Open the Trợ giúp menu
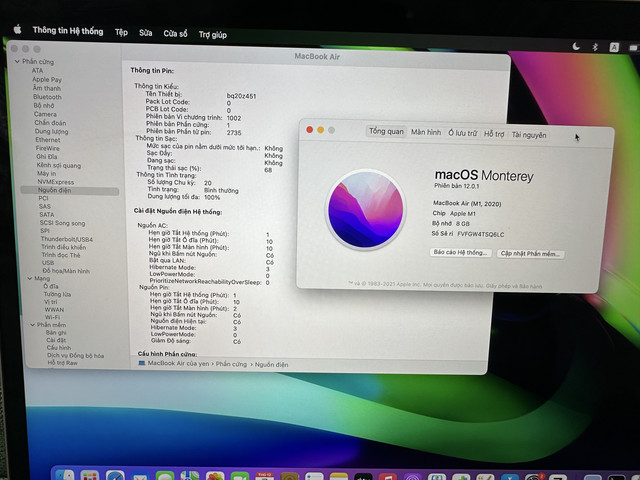 point(213,35)
